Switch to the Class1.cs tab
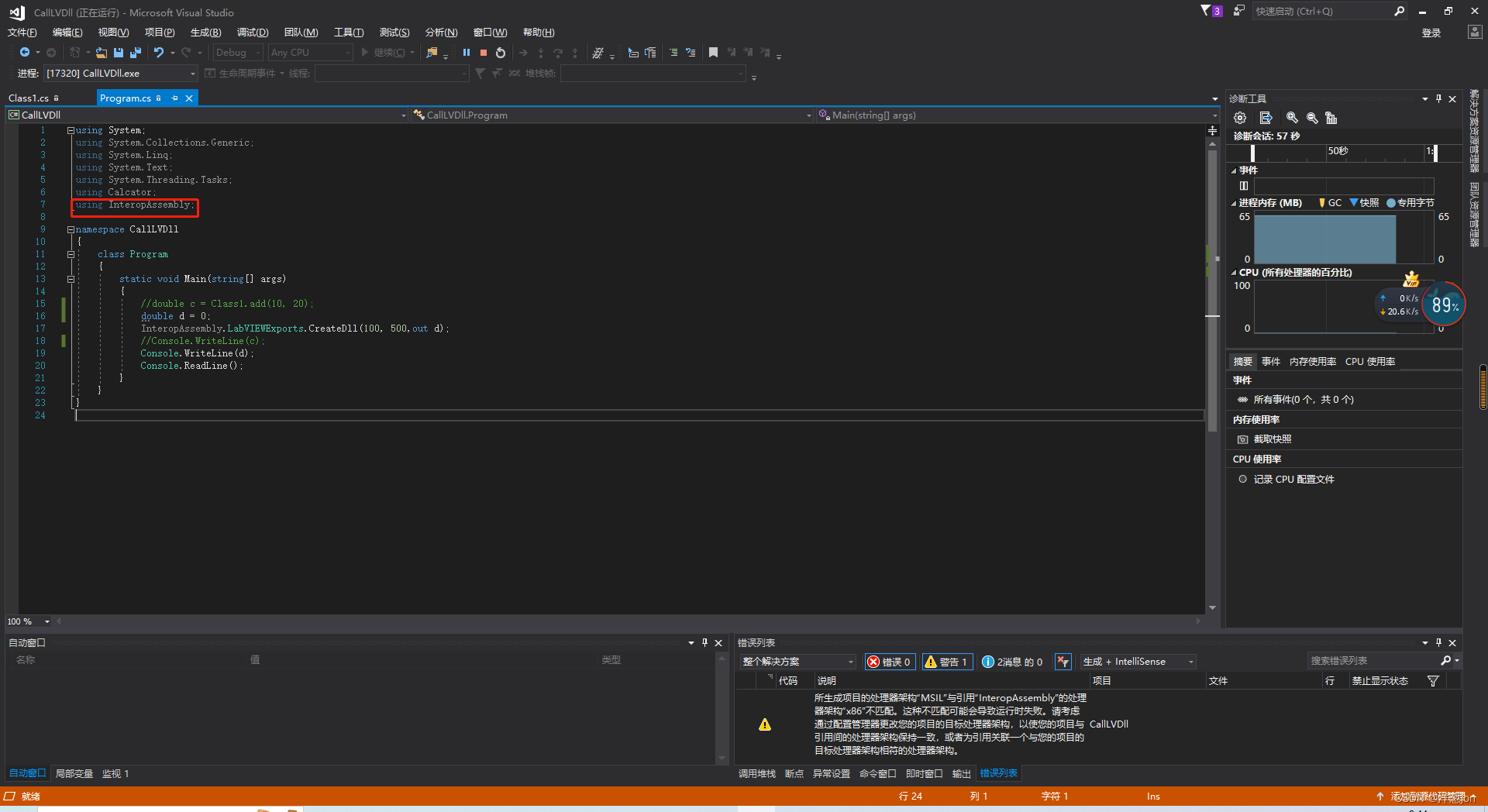Viewport: 1488px width, 812px height. click(x=33, y=98)
